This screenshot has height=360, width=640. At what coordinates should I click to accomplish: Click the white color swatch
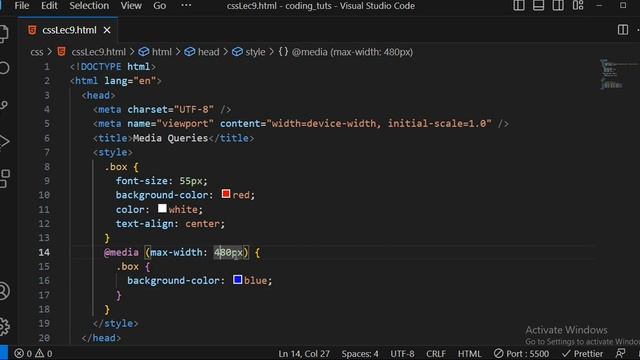[162, 208]
